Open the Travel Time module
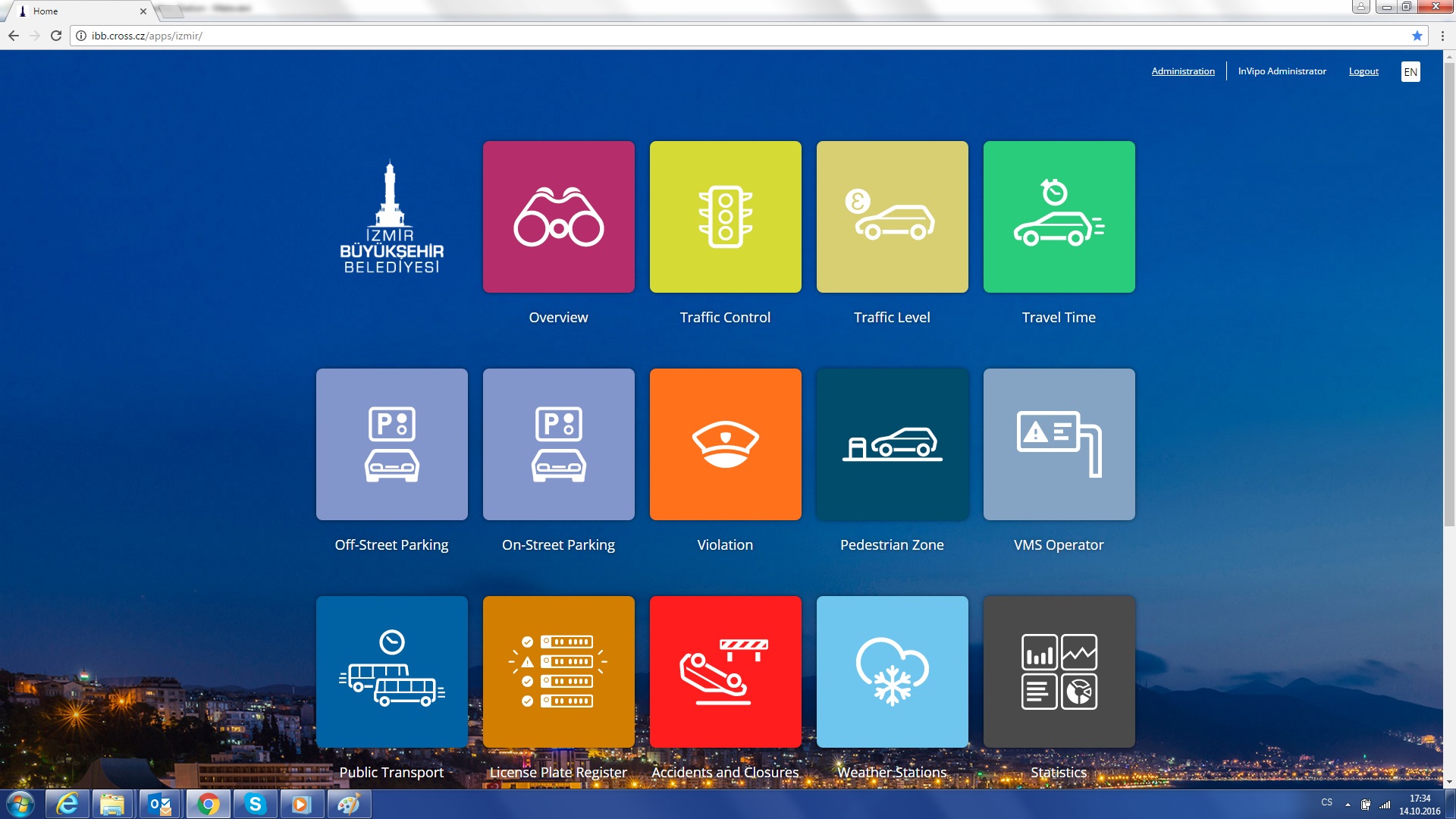Viewport: 1456px width, 819px height. [1058, 217]
